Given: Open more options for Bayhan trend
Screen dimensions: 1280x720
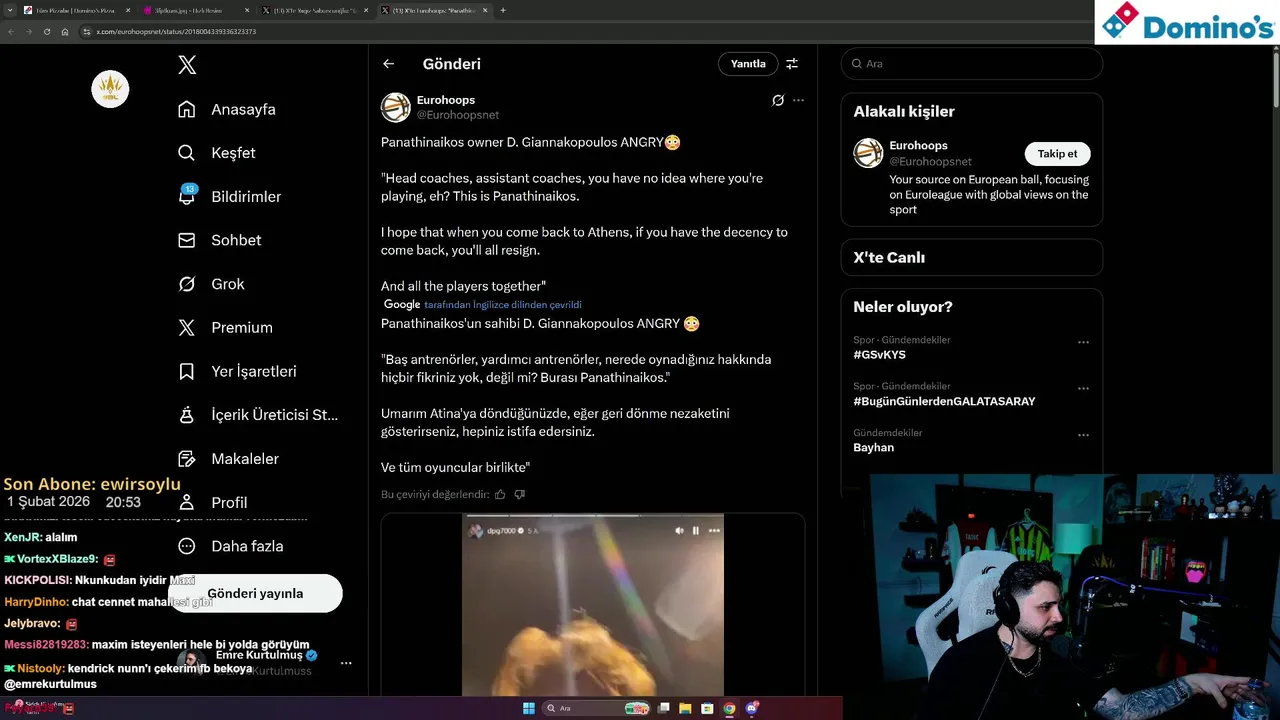Looking at the screenshot, I should (x=1083, y=435).
